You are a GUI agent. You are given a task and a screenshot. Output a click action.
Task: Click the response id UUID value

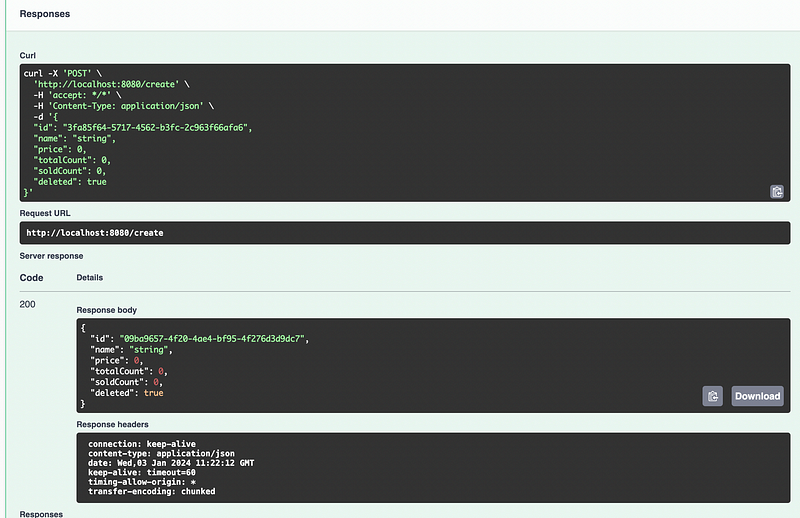213,339
